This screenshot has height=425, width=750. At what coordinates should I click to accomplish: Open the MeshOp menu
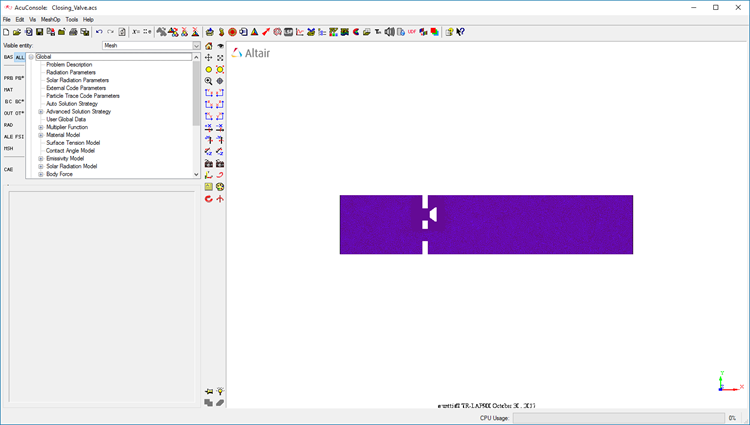(50, 20)
